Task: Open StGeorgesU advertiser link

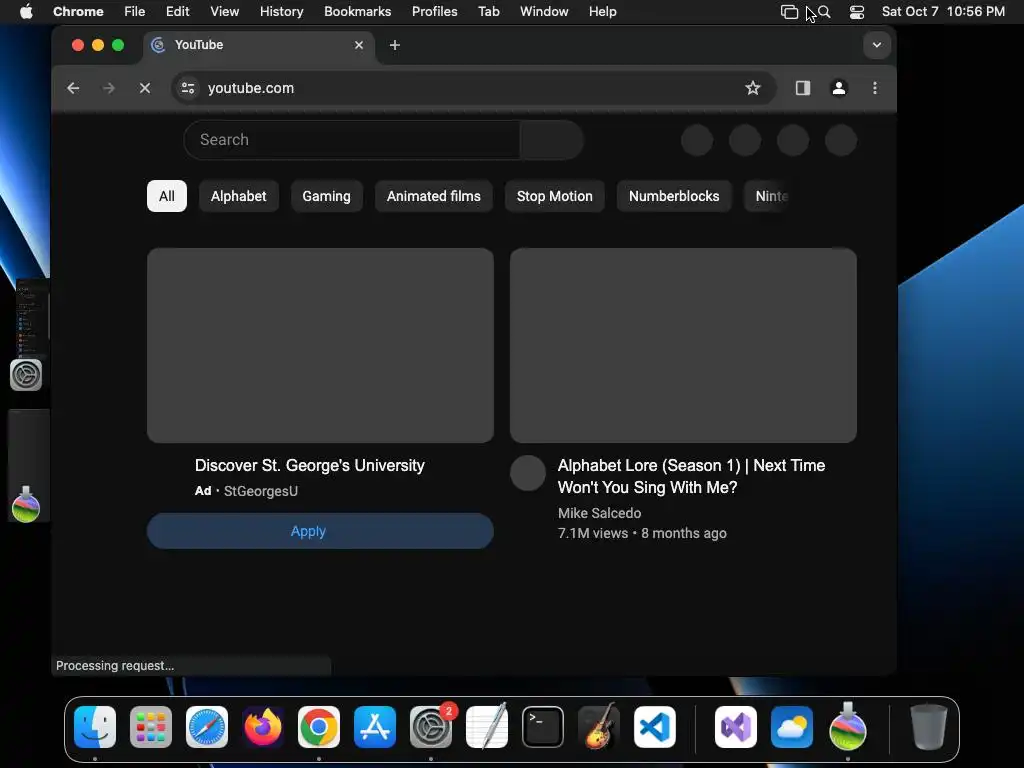Action: tap(261, 491)
